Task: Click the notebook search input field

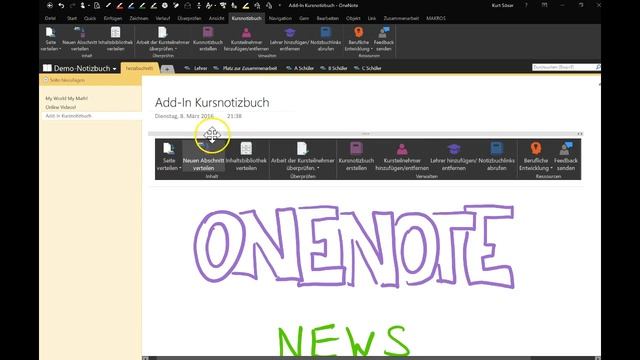Action: [563, 67]
